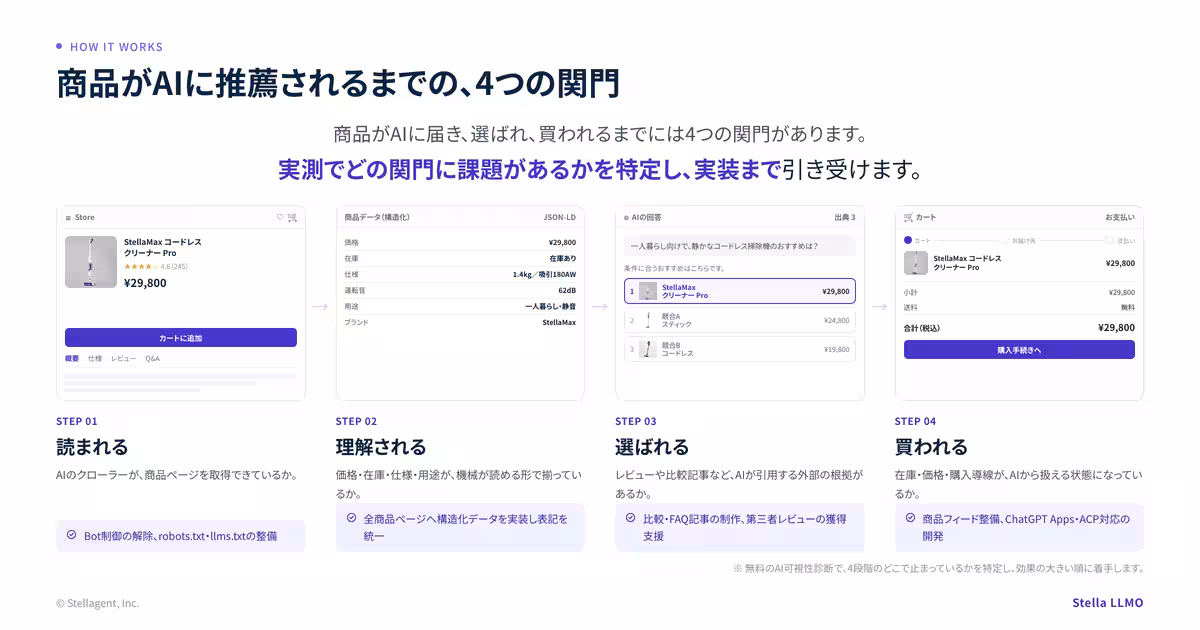Click the check icon beside 全商品ページへ構造化データ
The width and height of the screenshot is (1200, 630).
point(351,518)
